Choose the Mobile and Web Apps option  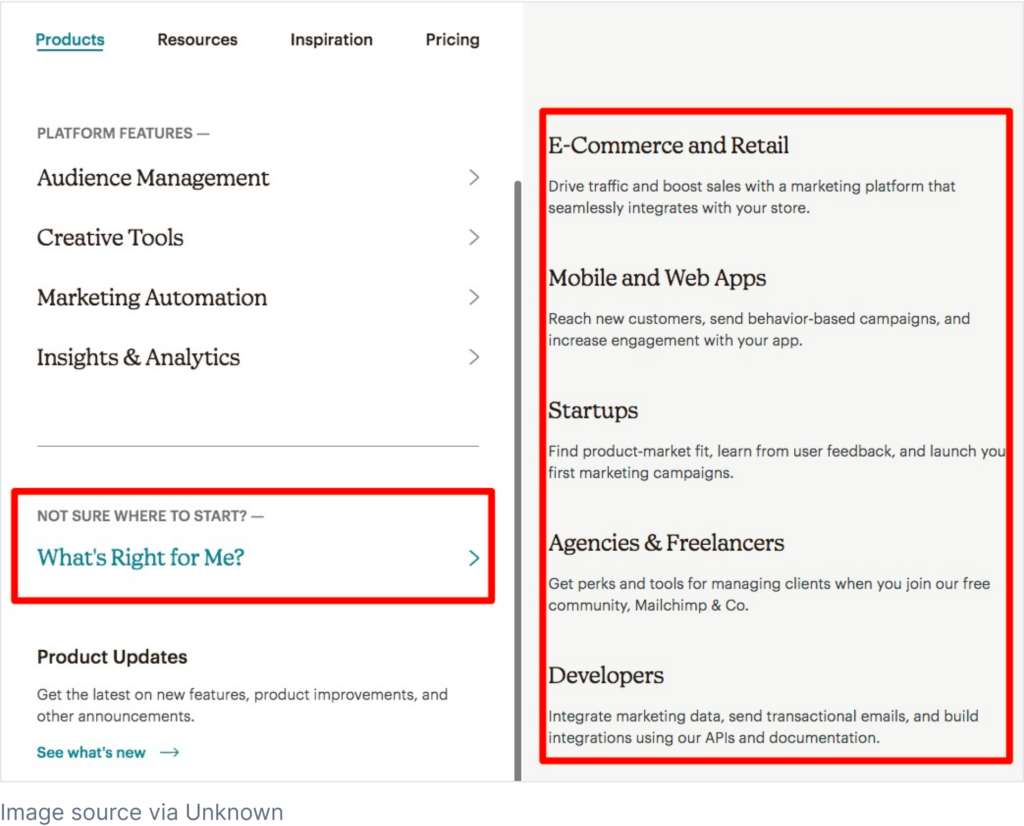(x=657, y=278)
